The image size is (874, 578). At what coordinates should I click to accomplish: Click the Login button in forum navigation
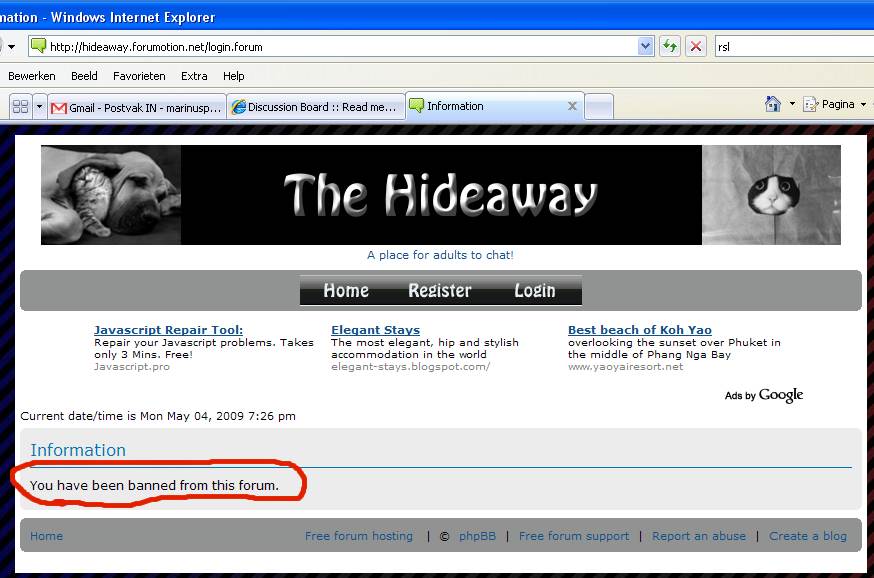(534, 290)
